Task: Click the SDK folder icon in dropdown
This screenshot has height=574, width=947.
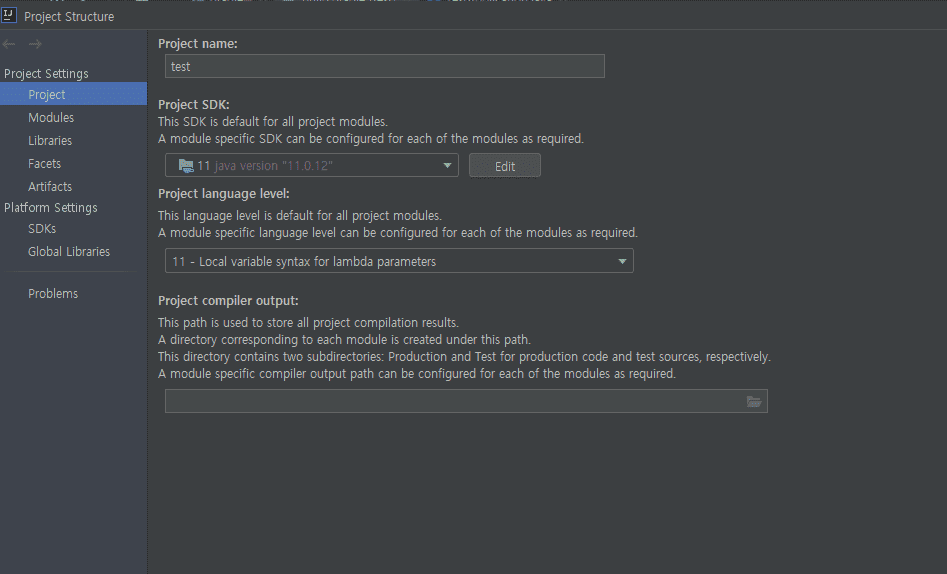Action: (186, 166)
